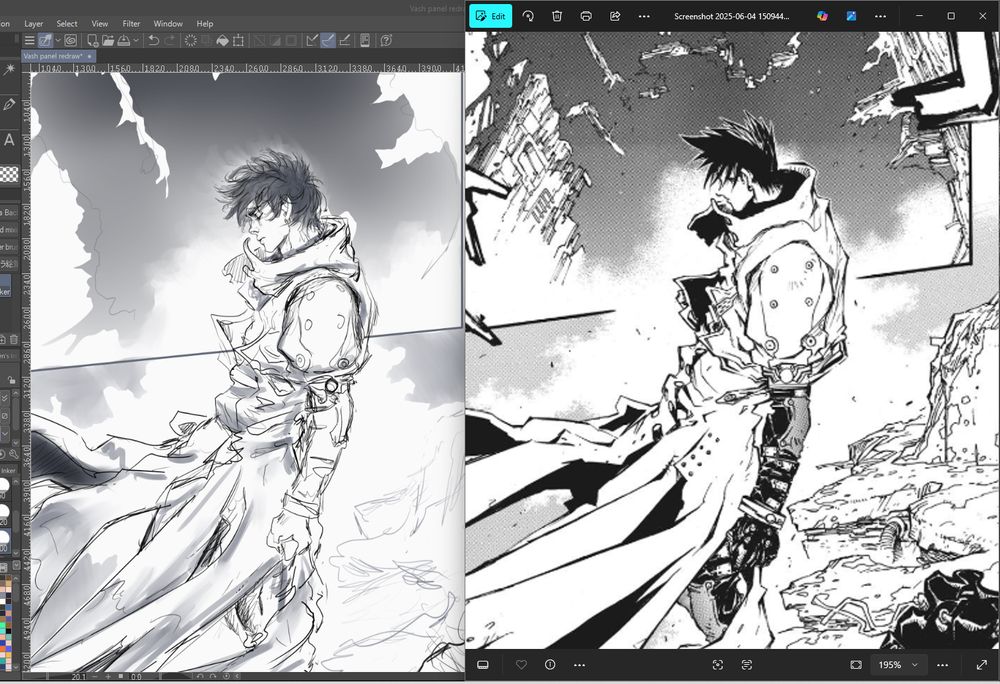Share the screenshot from Photos viewer
The width and height of the screenshot is (1000, 684).
pos(615,16)
